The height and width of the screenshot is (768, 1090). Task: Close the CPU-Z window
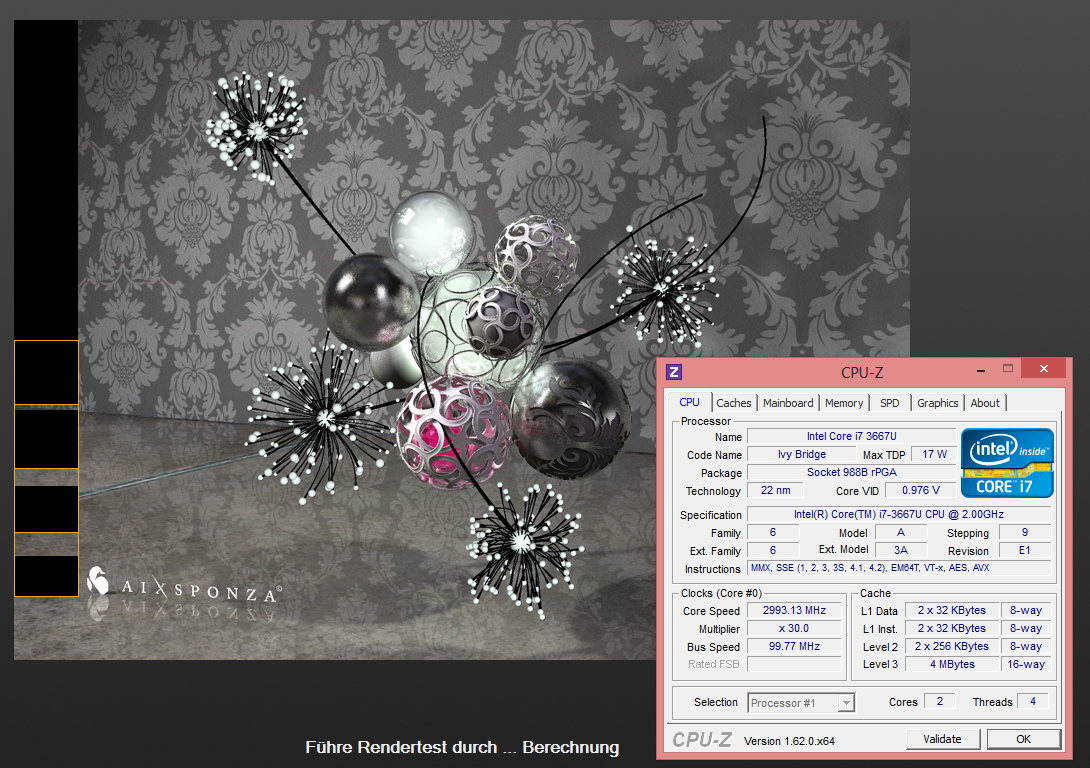[1045, 370]
